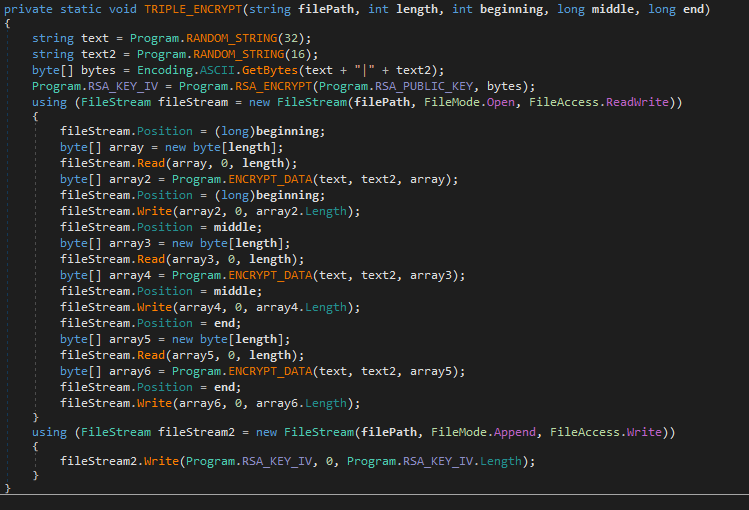Click the numeric literal 32
The height and width of the screenshot is (510, 749).
click(291, 38)
